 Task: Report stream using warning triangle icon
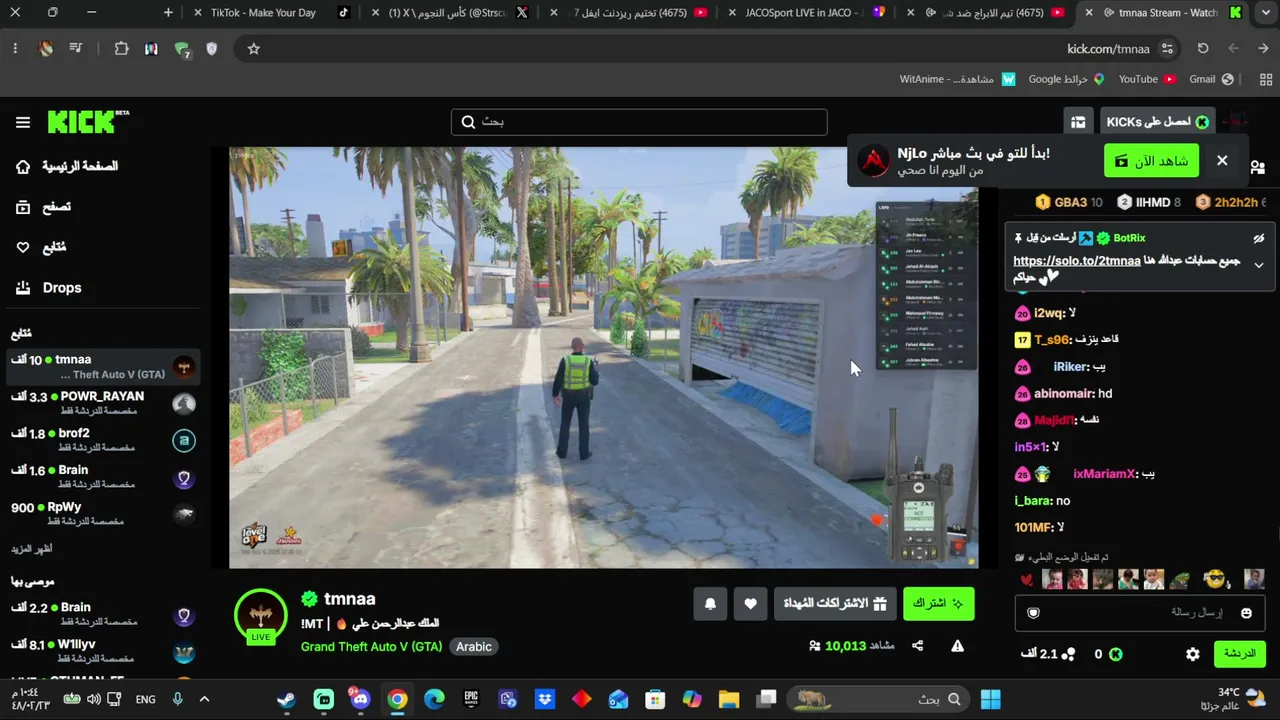coord(957,646)
